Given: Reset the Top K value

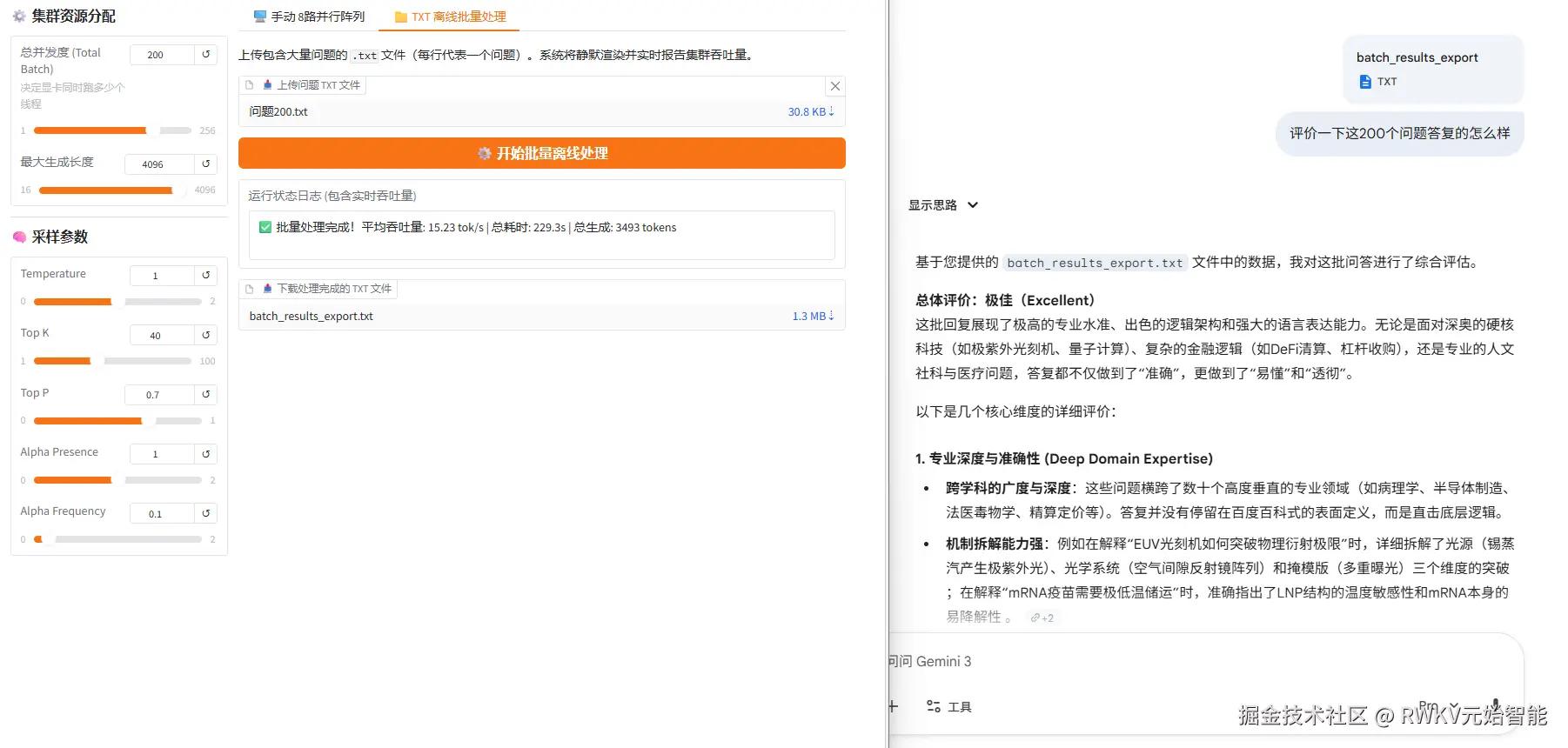Looking at the screenshot, I should [206, 335].
